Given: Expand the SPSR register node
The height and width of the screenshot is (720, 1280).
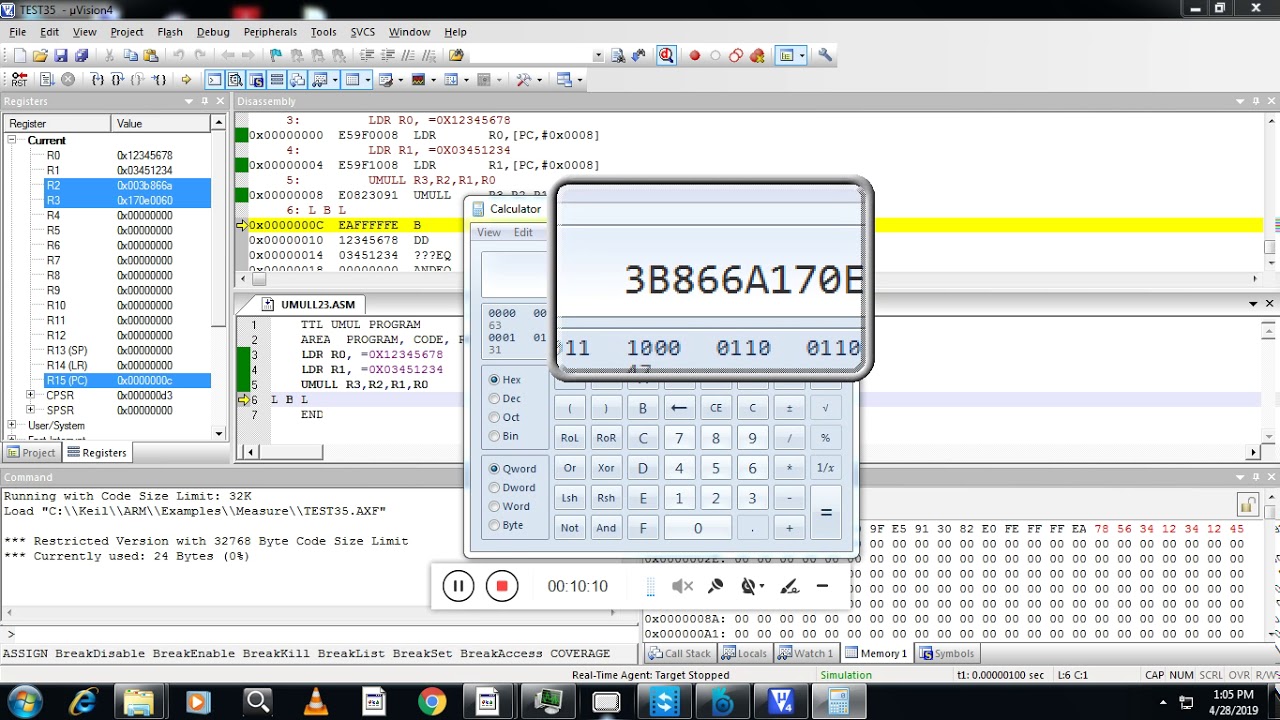Looking at the screenshot, I should coord(31,411).
